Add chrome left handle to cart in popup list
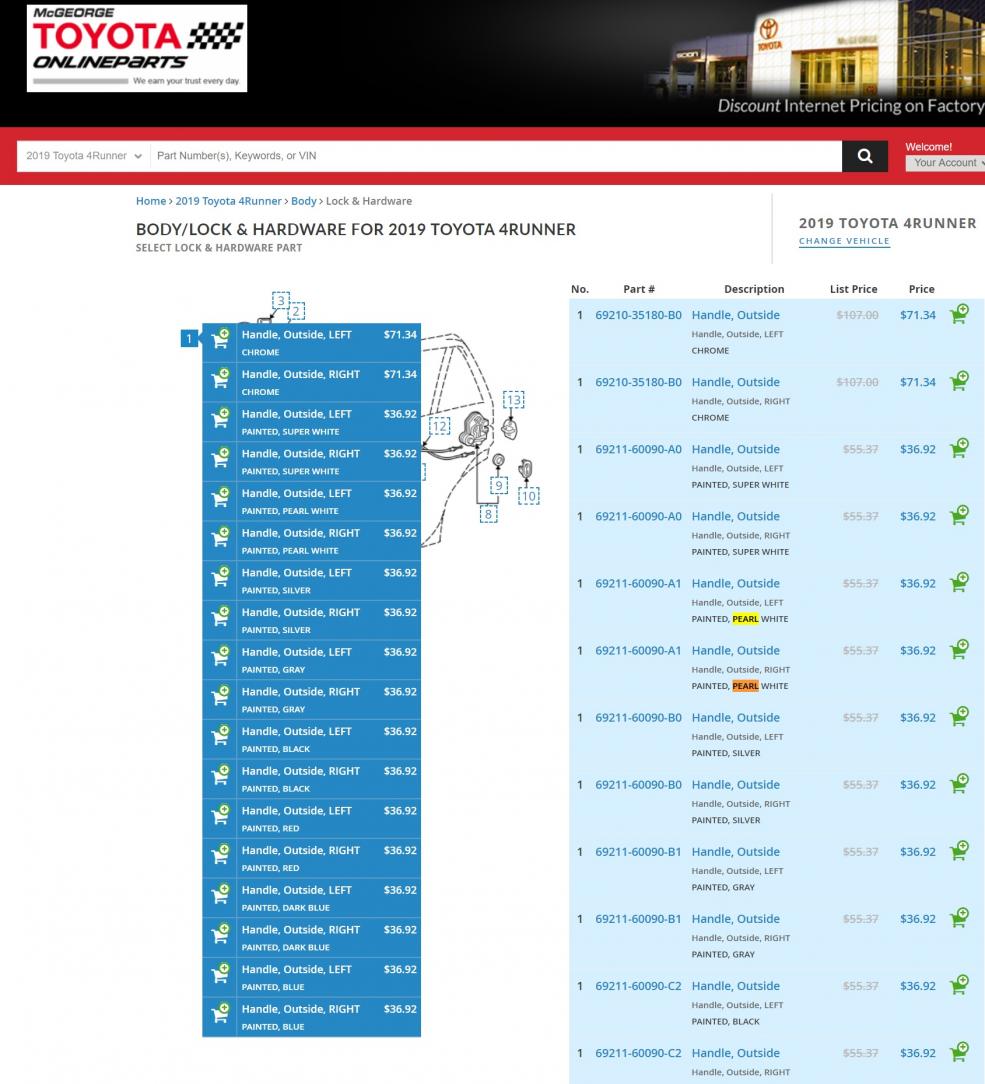Screen dimensions: 985x1084 221,337
